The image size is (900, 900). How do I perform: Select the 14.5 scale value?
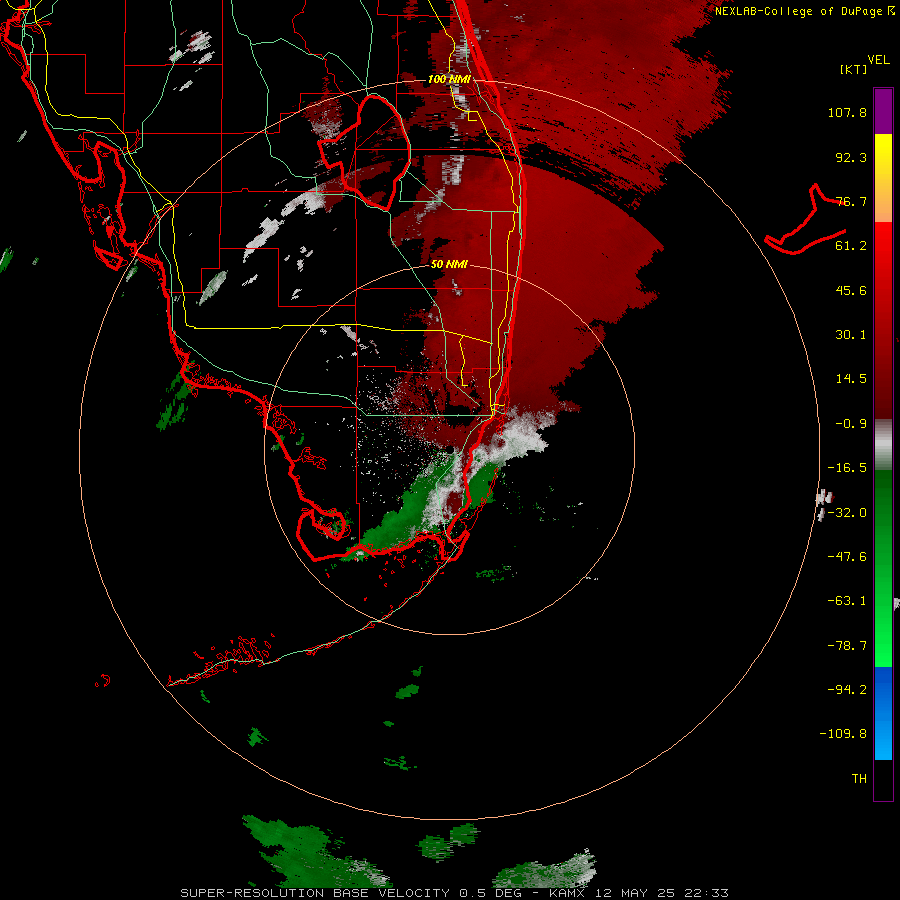[x=851, y=379]
